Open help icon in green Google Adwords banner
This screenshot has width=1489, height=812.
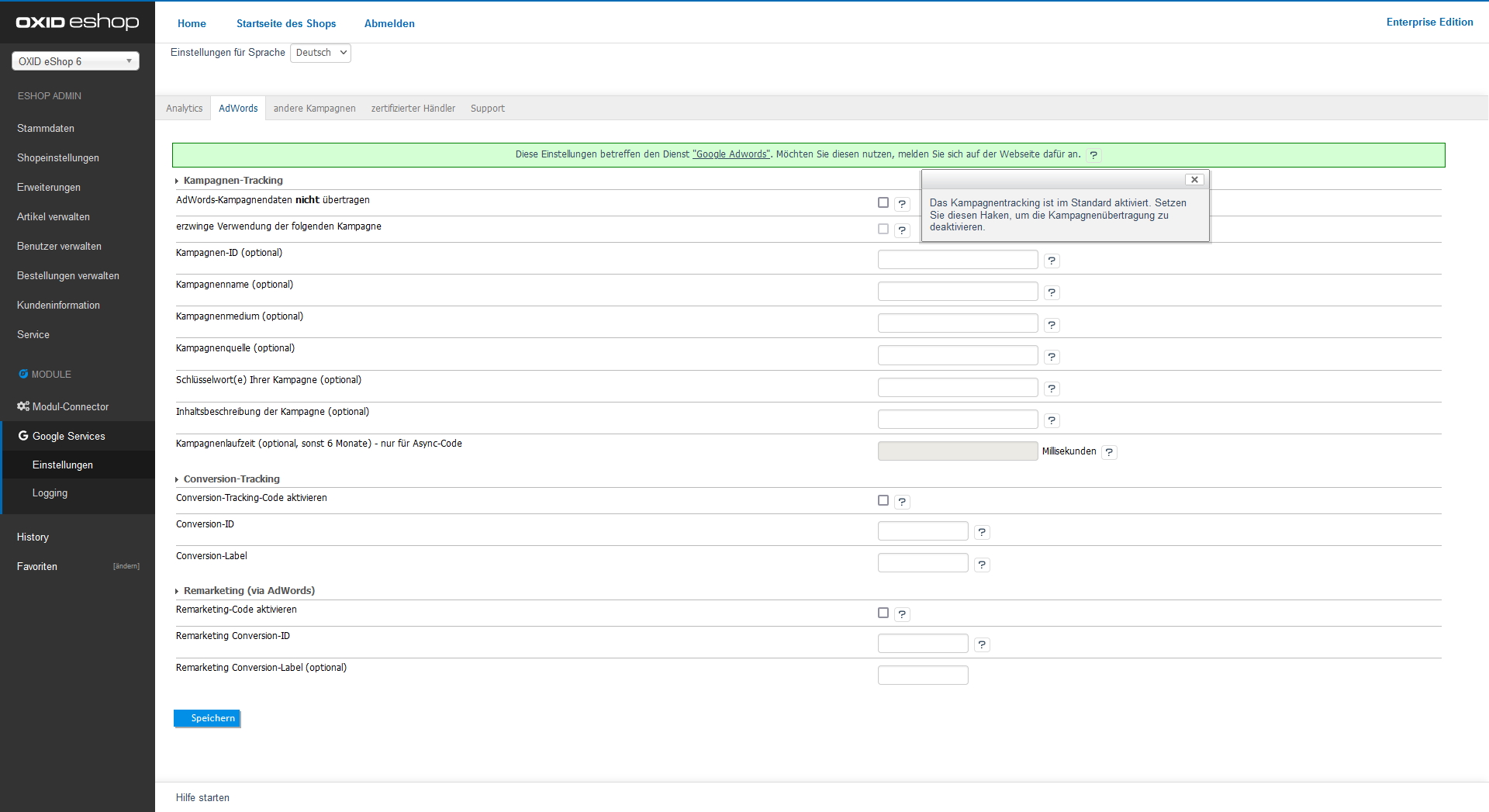coord(1093,155)
